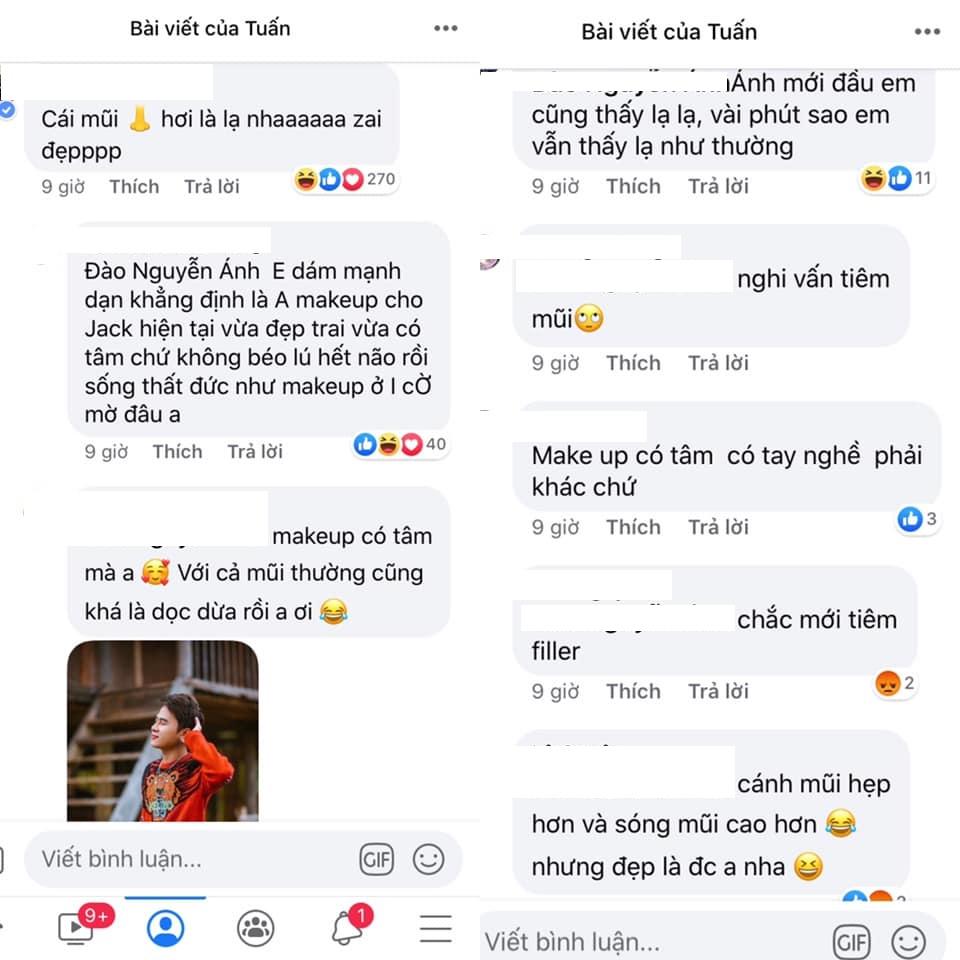Viewport: 960px width, 960px height.
Task: Reply to the 'chắc mới tiêm filler' comment
Action: coord(718,691)
